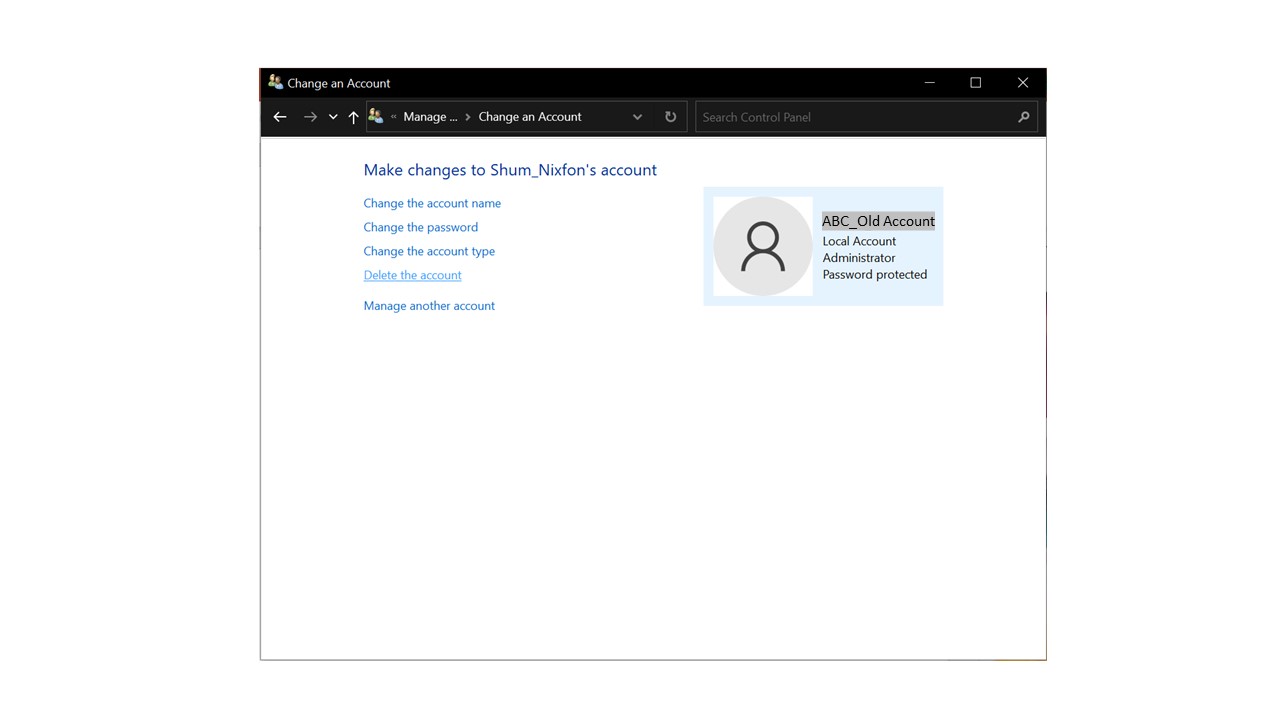This screenshot has width=1280, height=720.
Task: Click the title bar user accounts icon
Action: click(275, 82)
